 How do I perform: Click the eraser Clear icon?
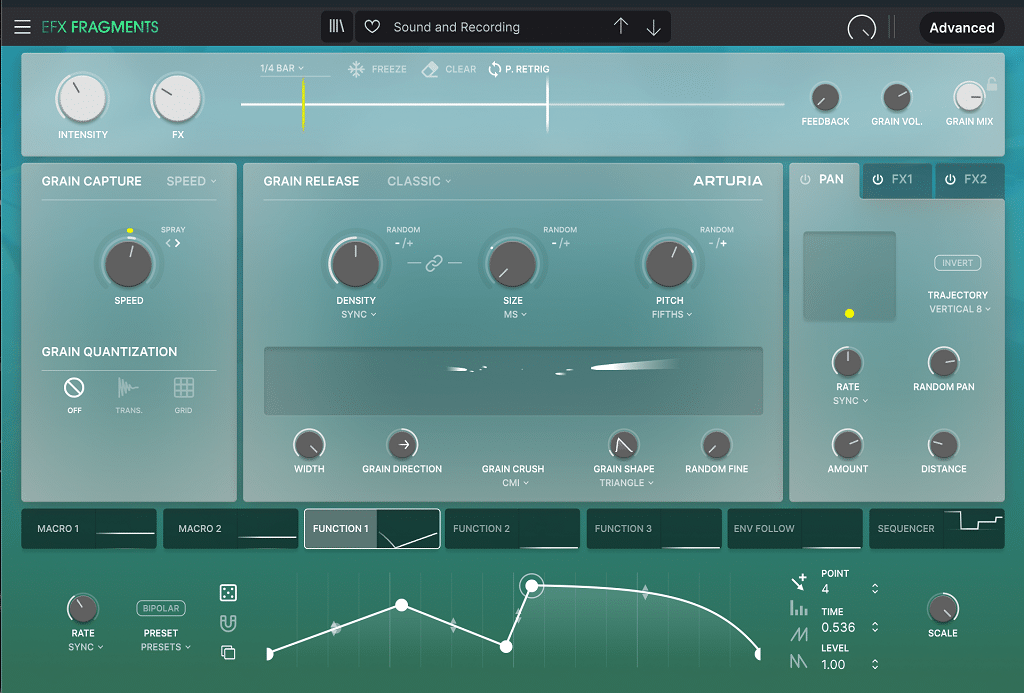click(430, 69)
